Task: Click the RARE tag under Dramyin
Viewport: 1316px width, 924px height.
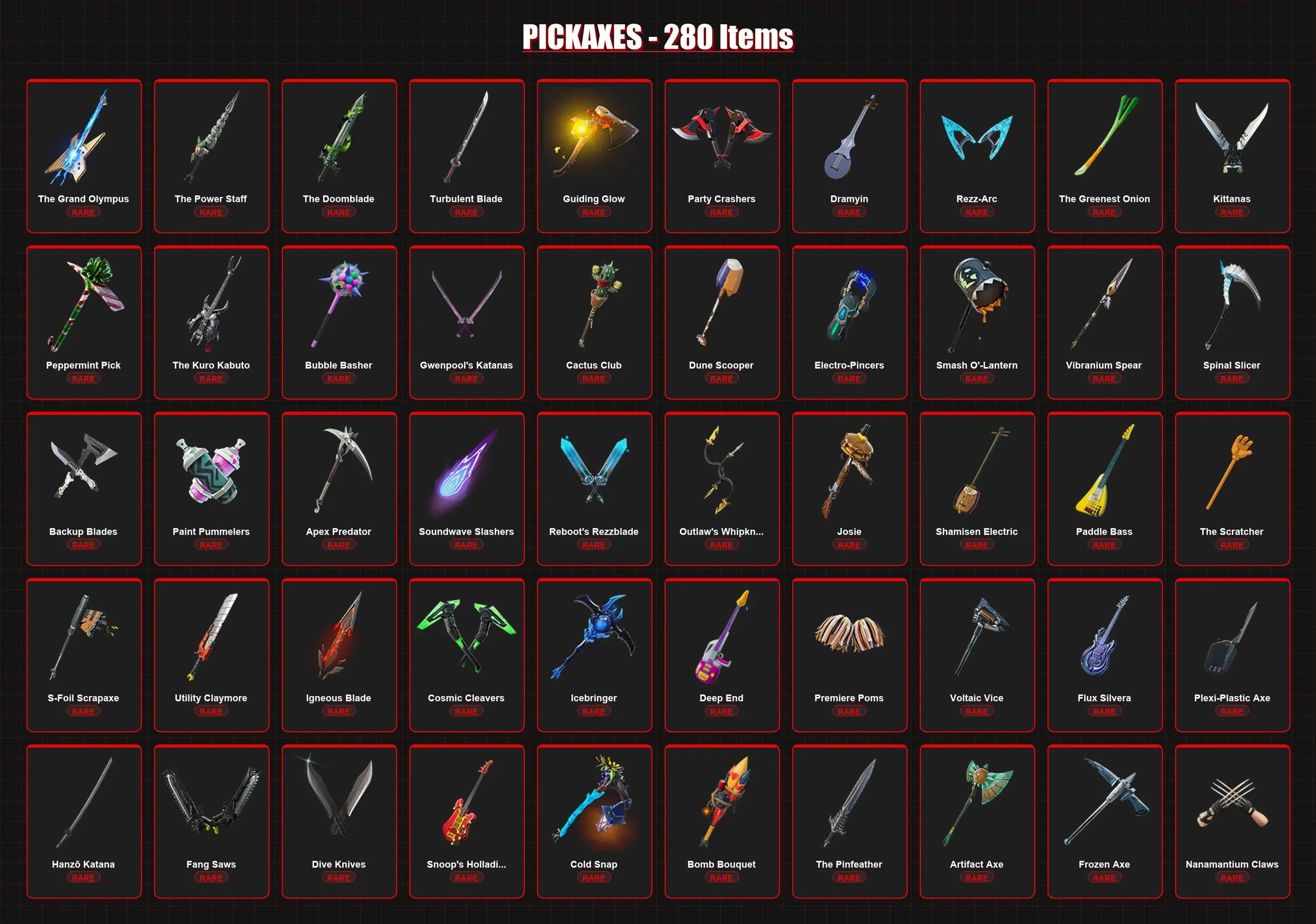Action: 849,212
